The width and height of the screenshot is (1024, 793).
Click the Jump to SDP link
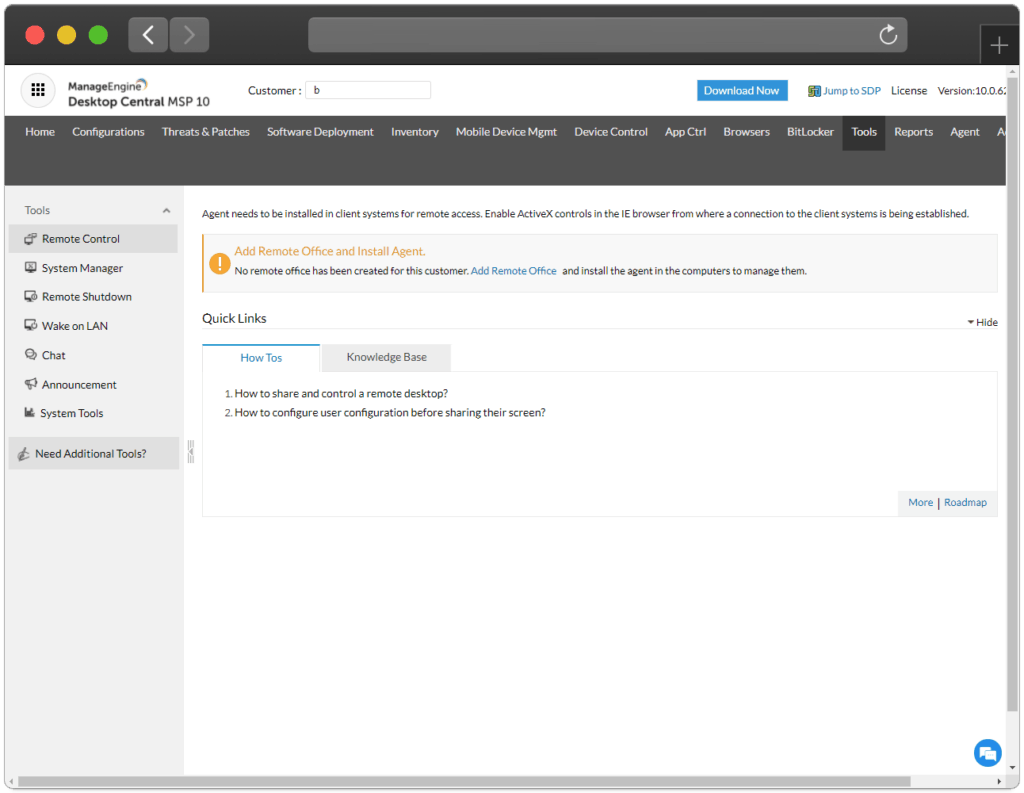pyautogui.click(x=852, y=91)
